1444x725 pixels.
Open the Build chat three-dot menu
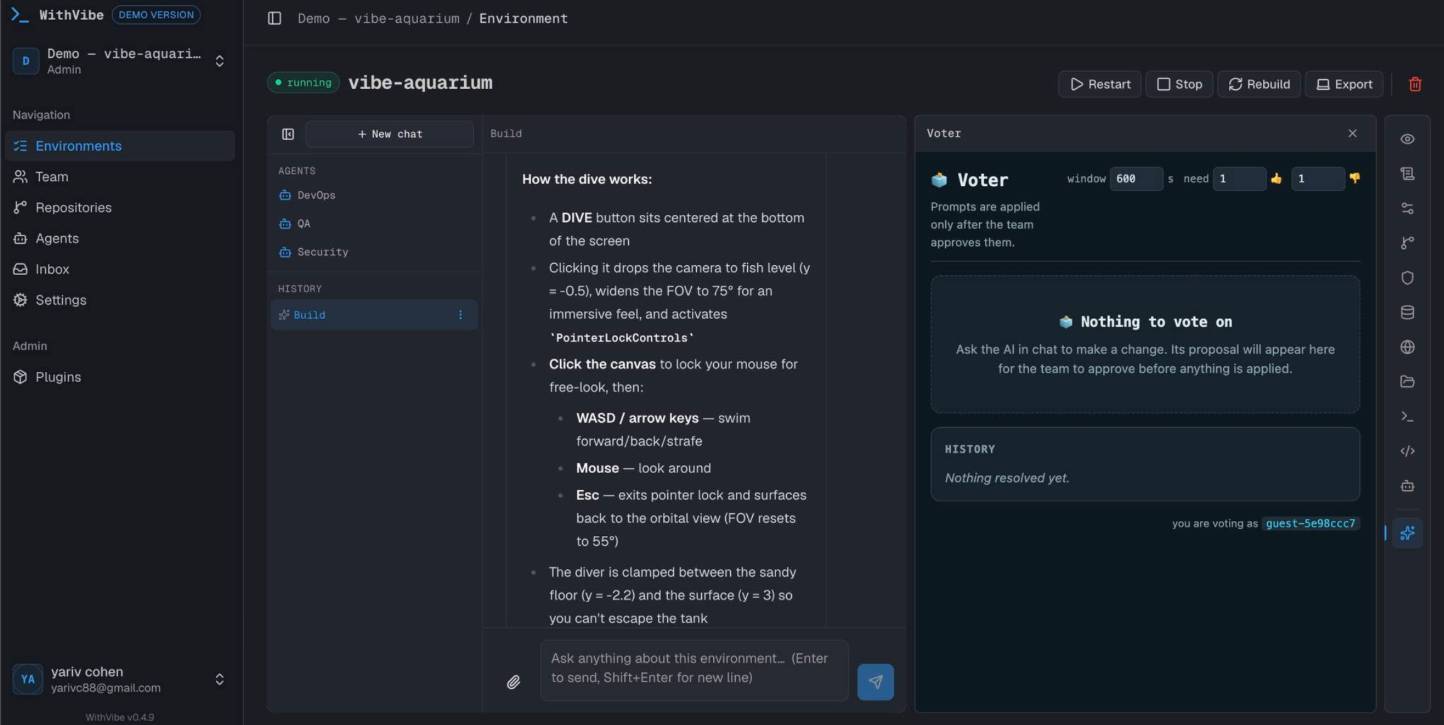click(460, 315)
